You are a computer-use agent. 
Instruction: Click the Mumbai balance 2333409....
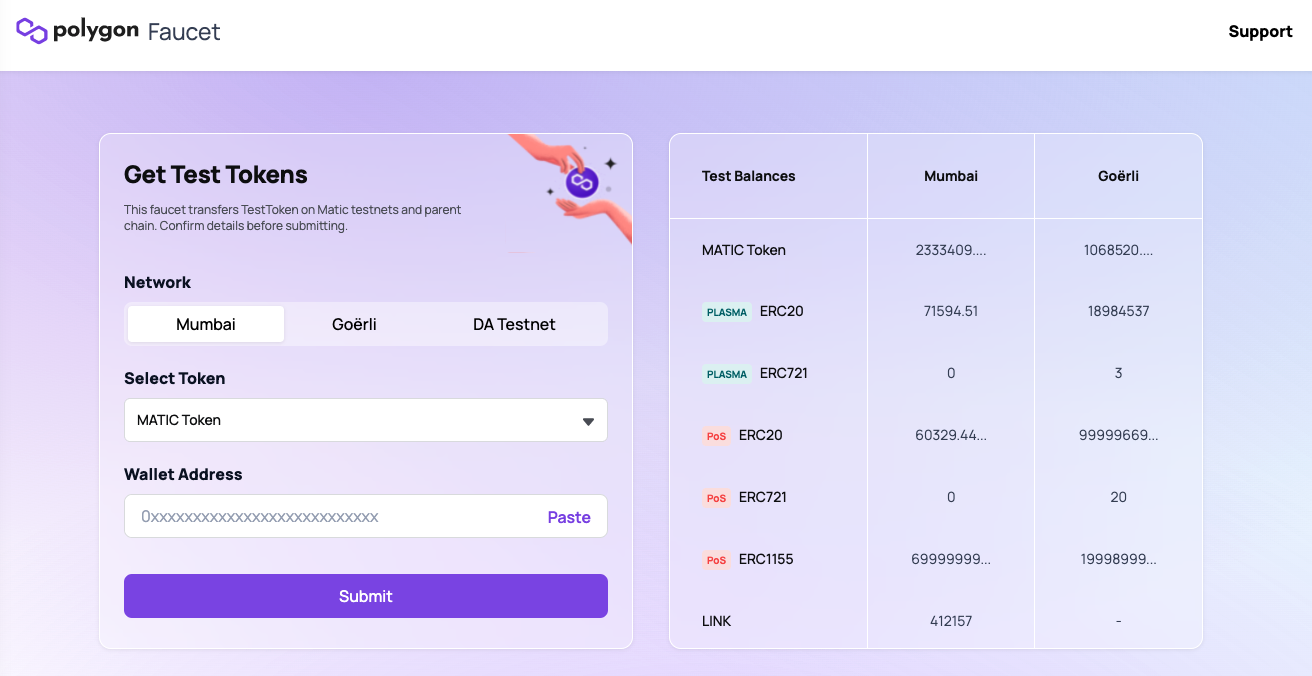951,250
